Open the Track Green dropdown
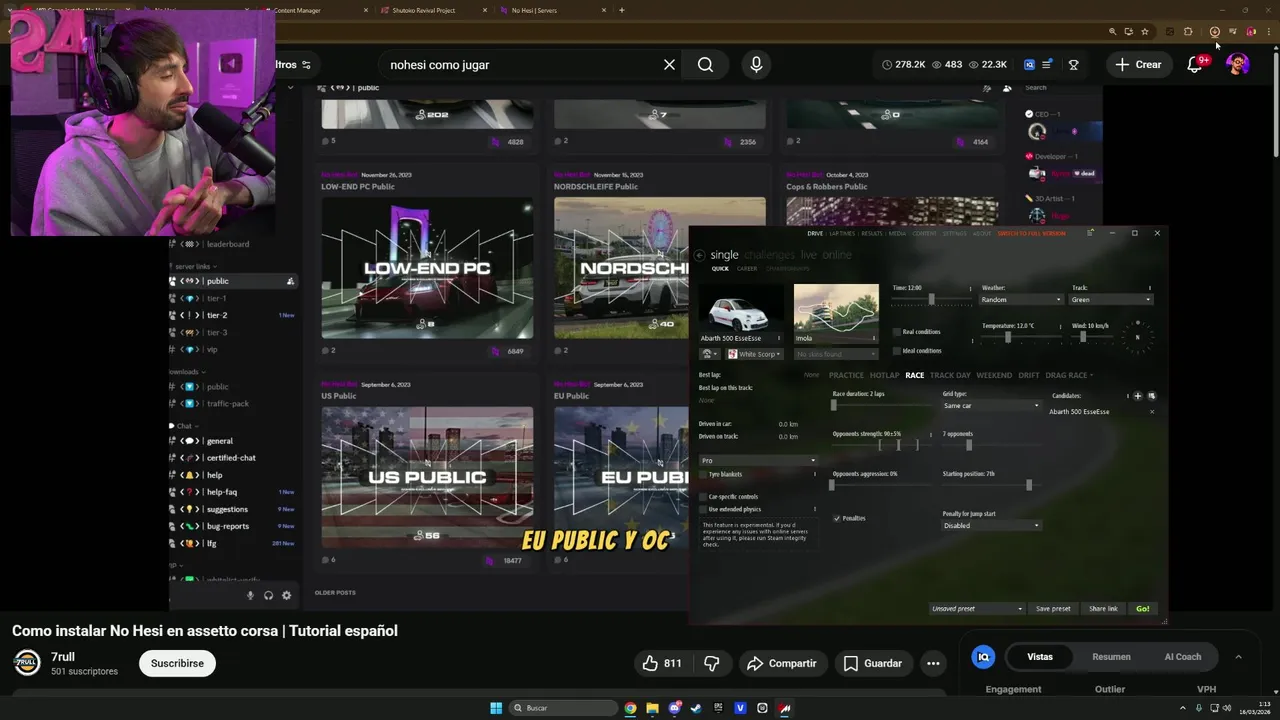Screen dimensions: 1280x720 (x=1111, y=300)
